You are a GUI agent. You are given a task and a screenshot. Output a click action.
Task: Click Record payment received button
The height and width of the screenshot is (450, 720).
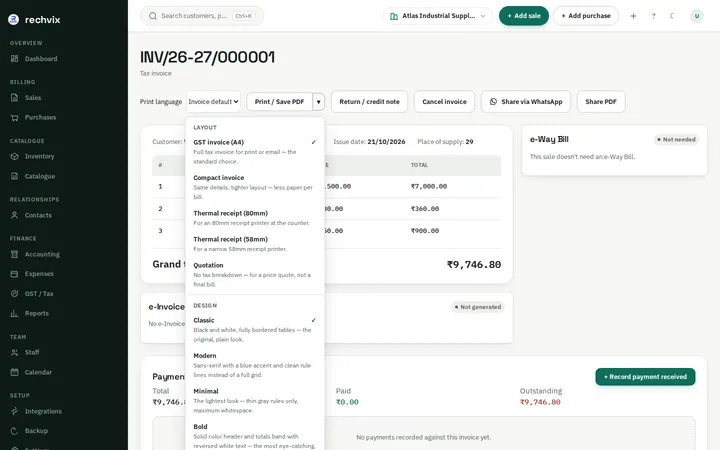pos(645,377)
